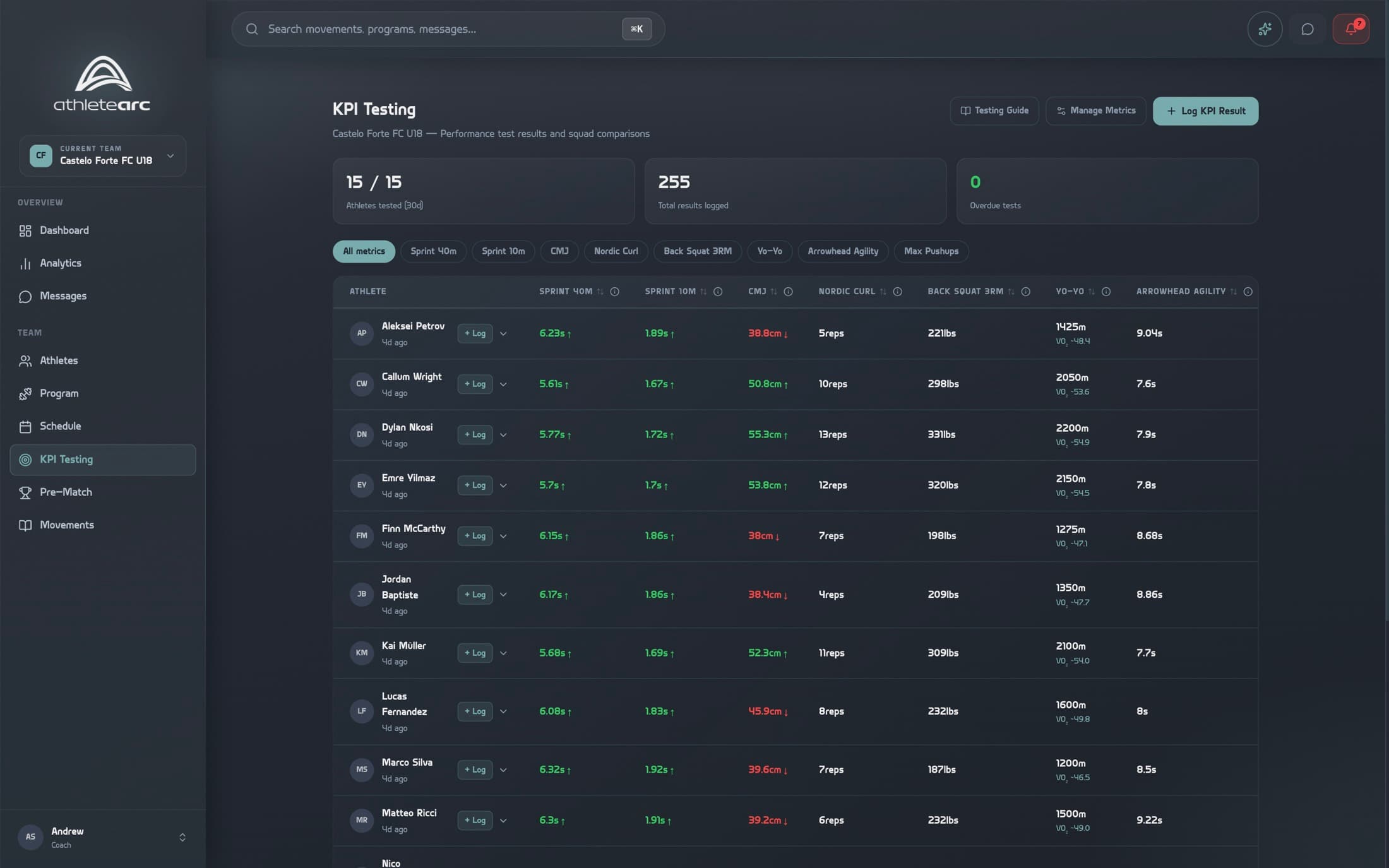Open Schedule in sidebar
1389x868 pixels.
coord(103,426)
